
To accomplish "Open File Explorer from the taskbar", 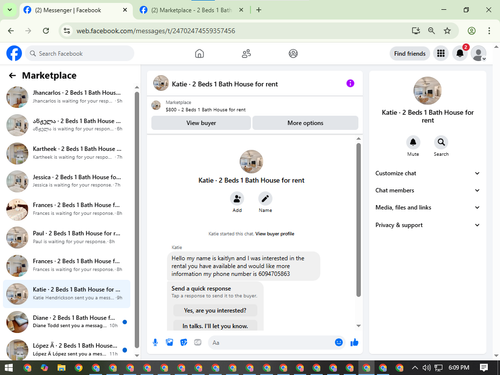I will pos(61,368).
